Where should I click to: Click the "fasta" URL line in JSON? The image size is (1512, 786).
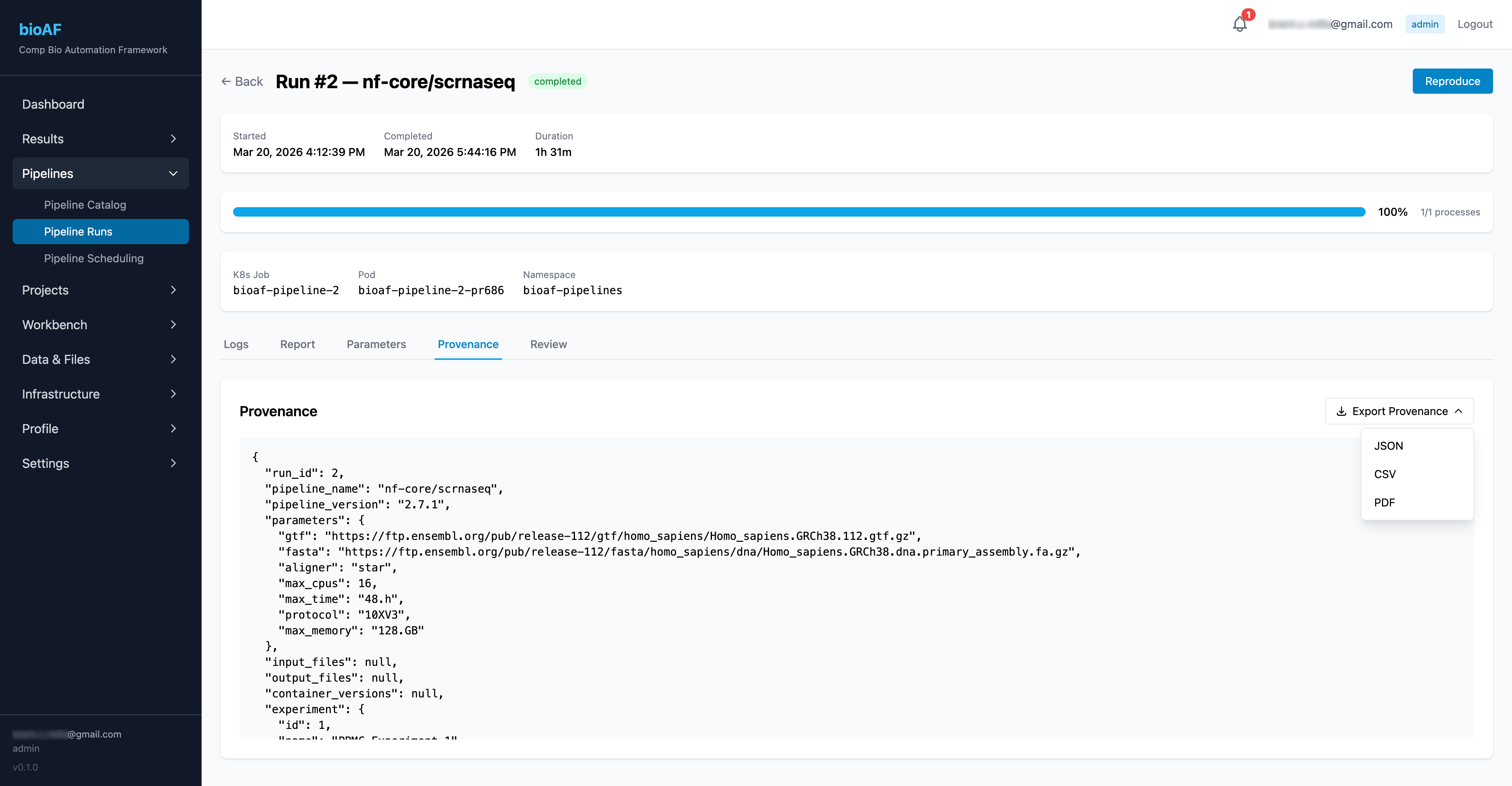[x=679, y=552]
